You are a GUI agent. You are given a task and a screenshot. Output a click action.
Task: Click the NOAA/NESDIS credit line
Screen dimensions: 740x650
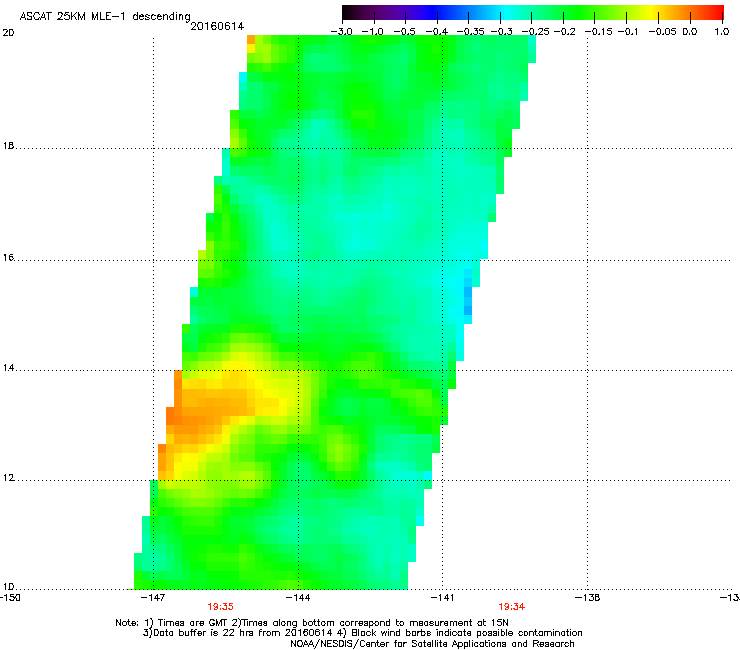click(432, 644)
